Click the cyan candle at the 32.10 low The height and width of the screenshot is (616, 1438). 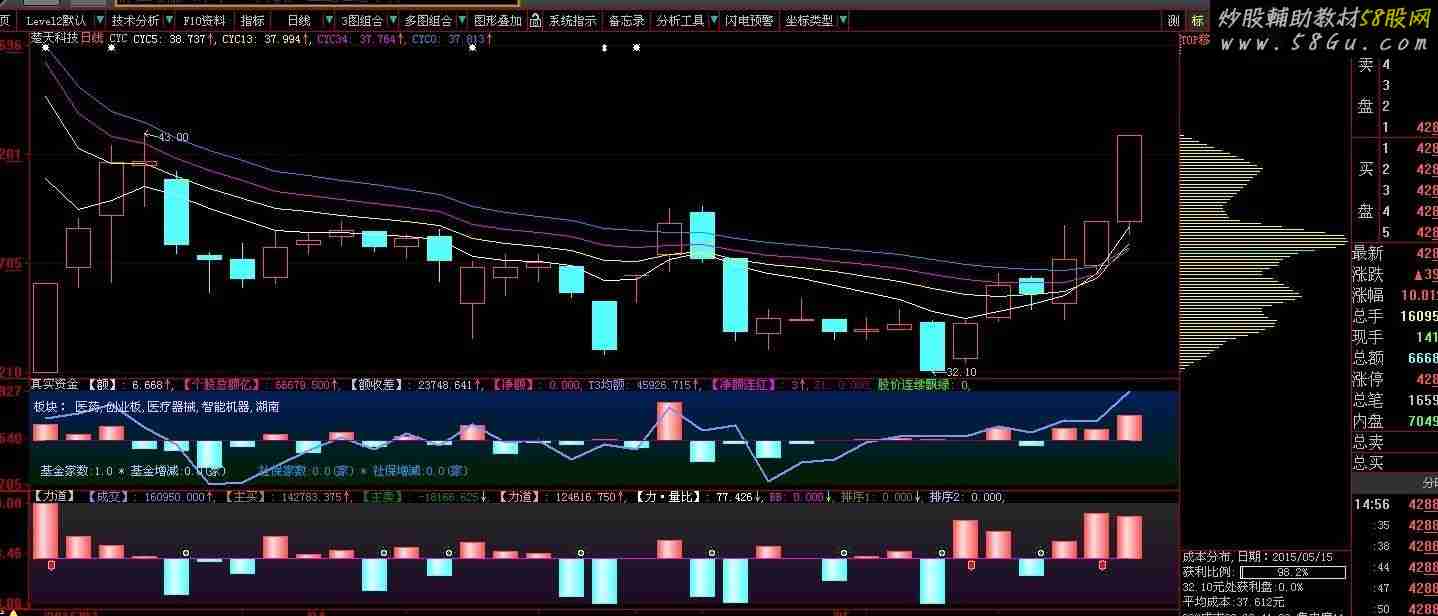(x=932, y=346)
